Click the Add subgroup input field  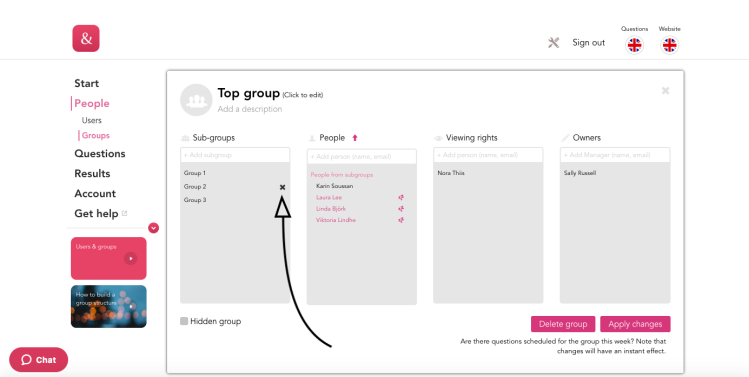click(235, 155)
